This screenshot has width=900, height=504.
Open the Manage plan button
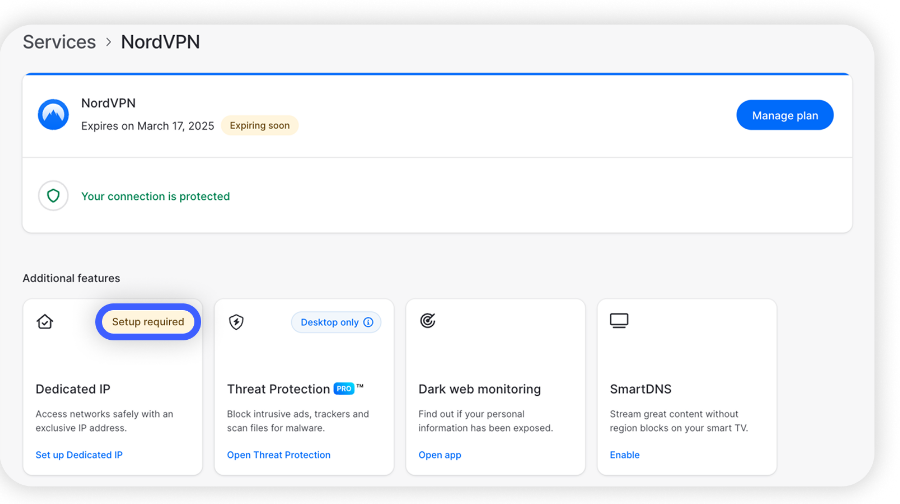pyautogui.click(x=785, y=115)
